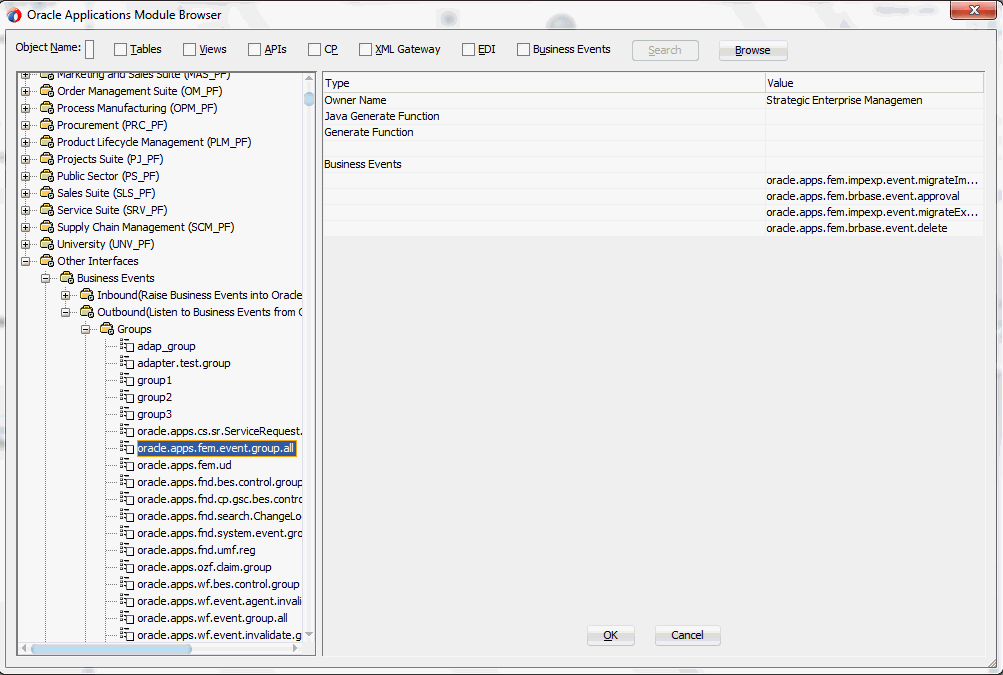Expand the Projects Suite node

26,159
